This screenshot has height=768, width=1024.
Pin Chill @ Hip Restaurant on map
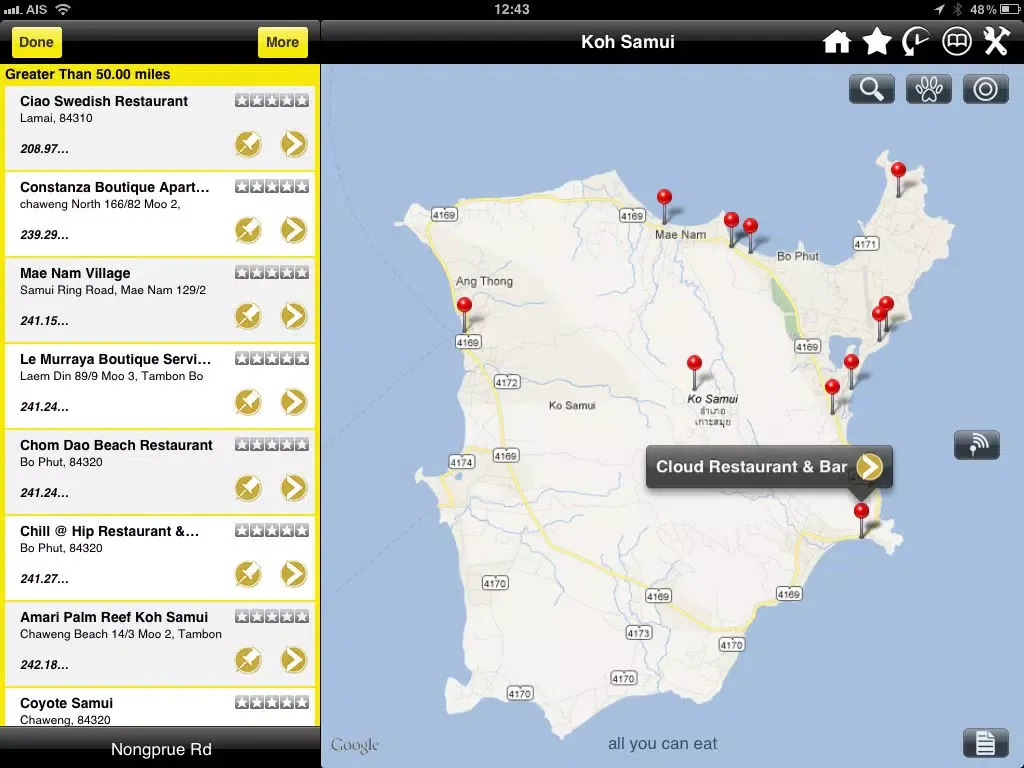[248, 574]
